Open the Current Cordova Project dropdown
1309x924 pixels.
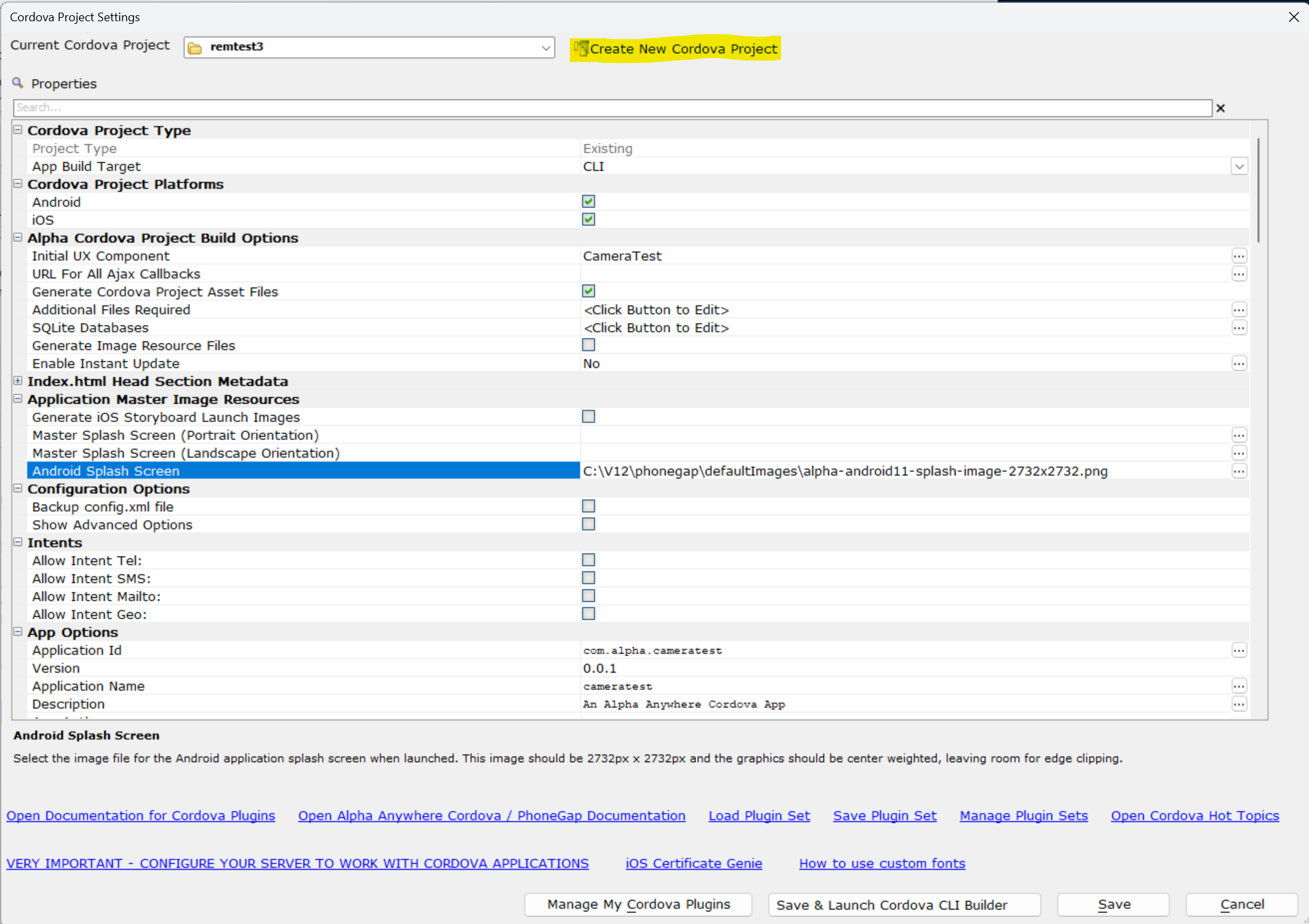click(x=546, y=48)
